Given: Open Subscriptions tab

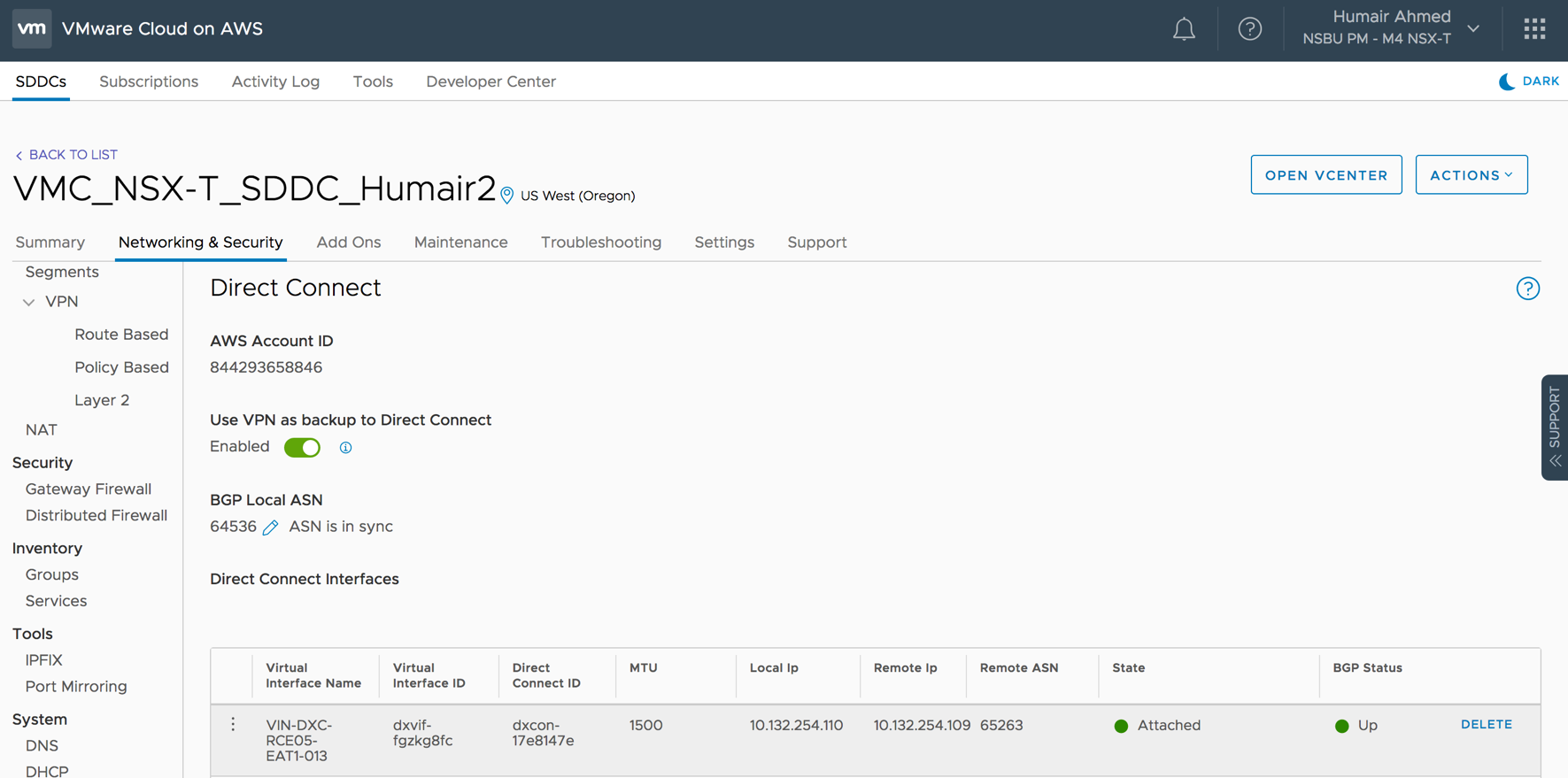Looking at the screenshot, I should 149,81.
